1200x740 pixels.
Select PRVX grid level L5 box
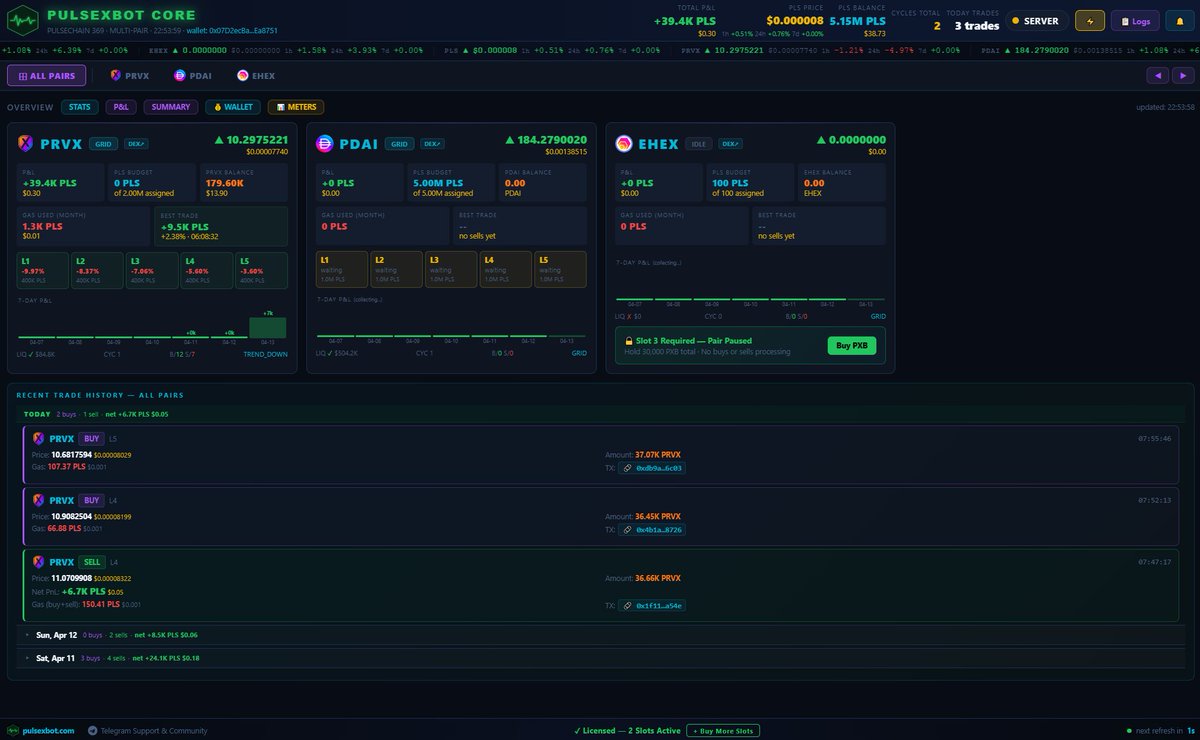click(262, 270)
